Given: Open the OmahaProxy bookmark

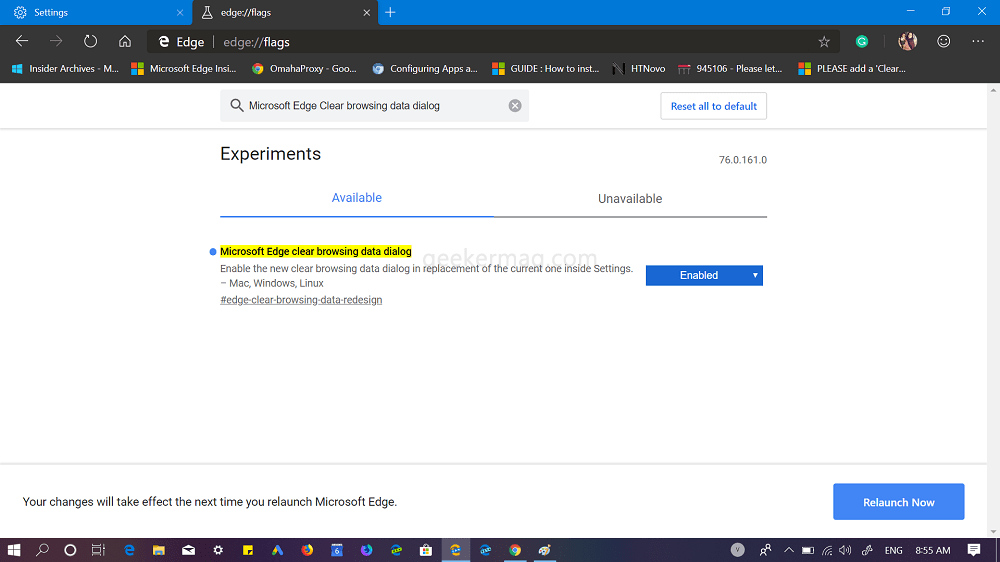Looking at the screenshot, I should [x=304, y=69].
